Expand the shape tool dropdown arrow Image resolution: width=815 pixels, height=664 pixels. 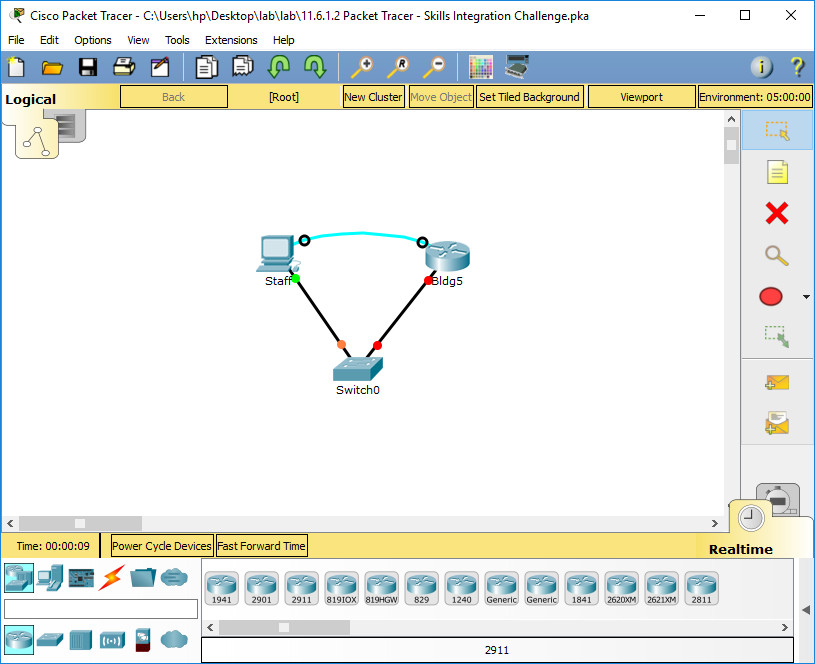click(806, 297)
